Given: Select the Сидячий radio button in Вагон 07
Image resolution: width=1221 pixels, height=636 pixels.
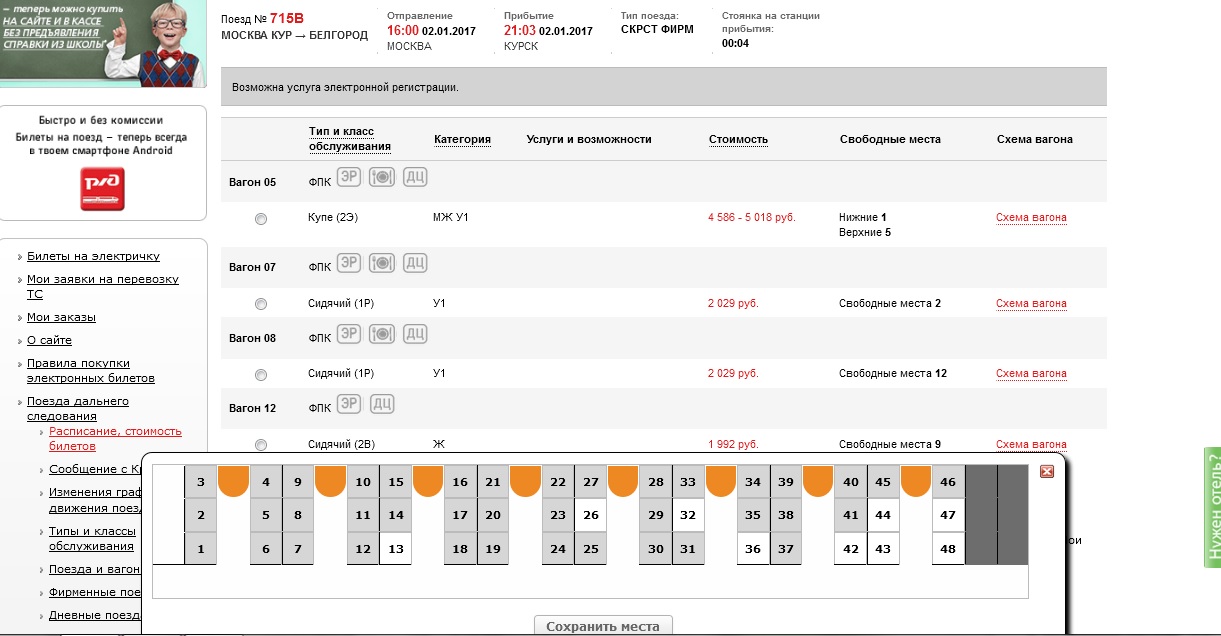Looking at the screenshot, I should point(261,304).
